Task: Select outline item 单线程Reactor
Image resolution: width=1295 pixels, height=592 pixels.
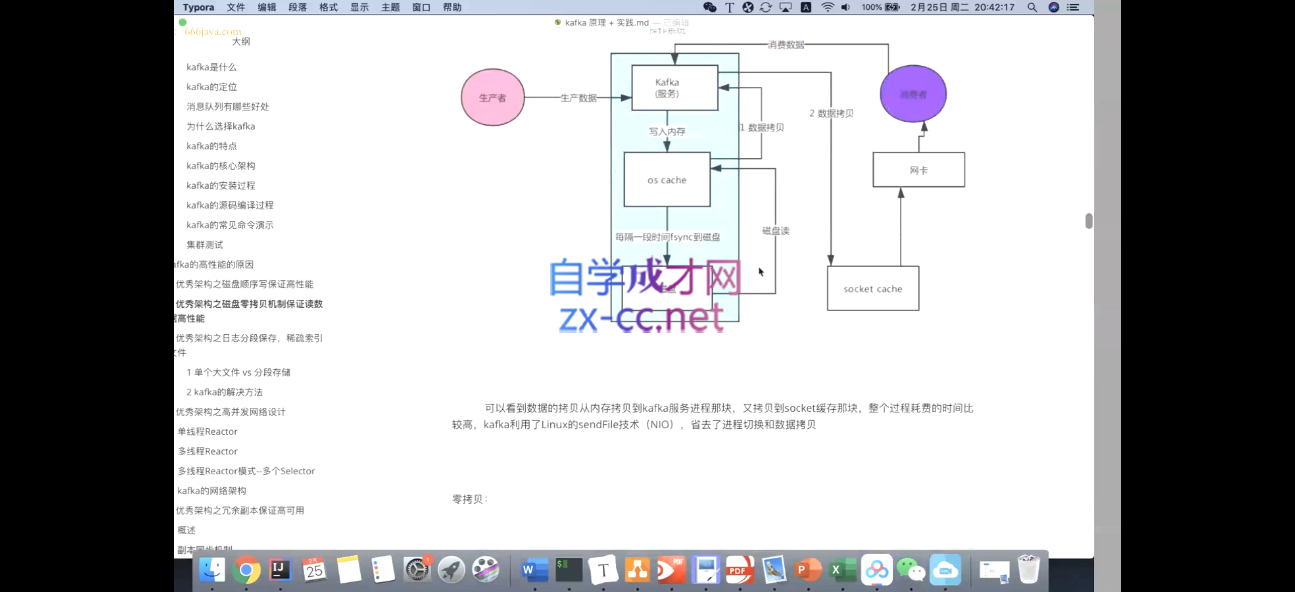Action: (x=208, y=432)
